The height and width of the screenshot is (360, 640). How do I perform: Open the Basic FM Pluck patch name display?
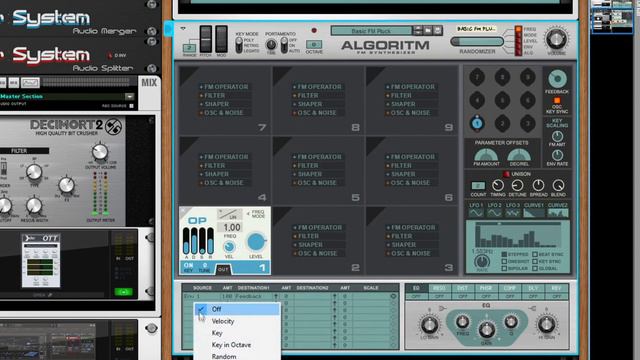click(x=371, y=31)
